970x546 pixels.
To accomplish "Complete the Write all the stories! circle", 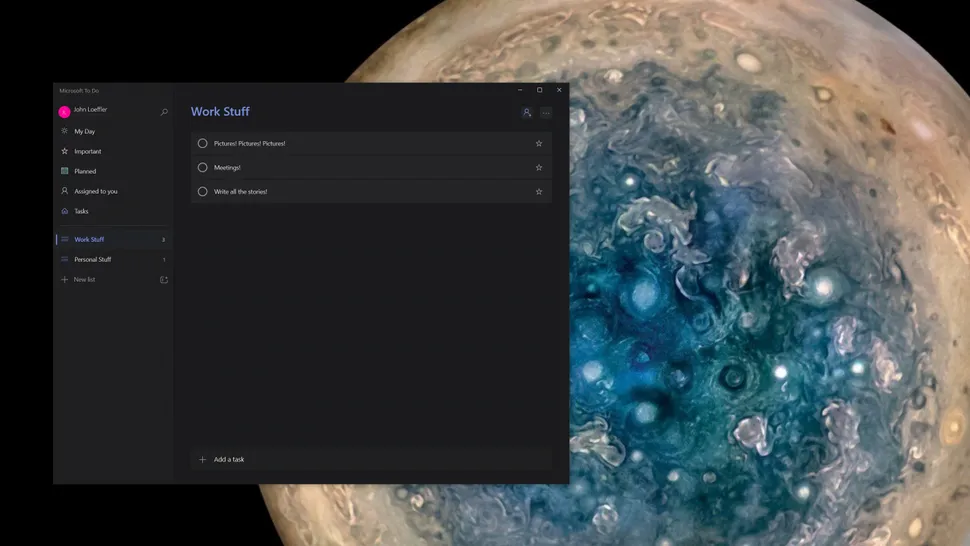I will point(202,192).
